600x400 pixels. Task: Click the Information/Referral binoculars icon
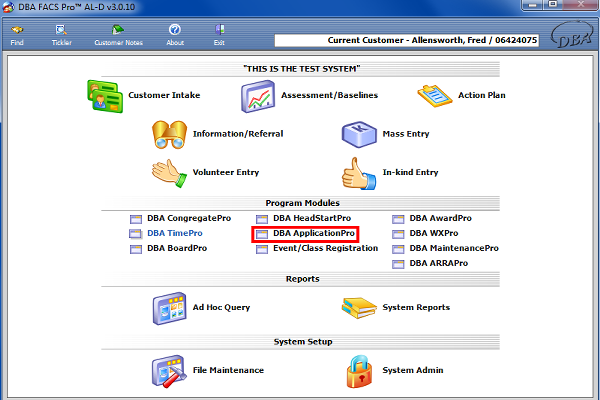(170, 134)
